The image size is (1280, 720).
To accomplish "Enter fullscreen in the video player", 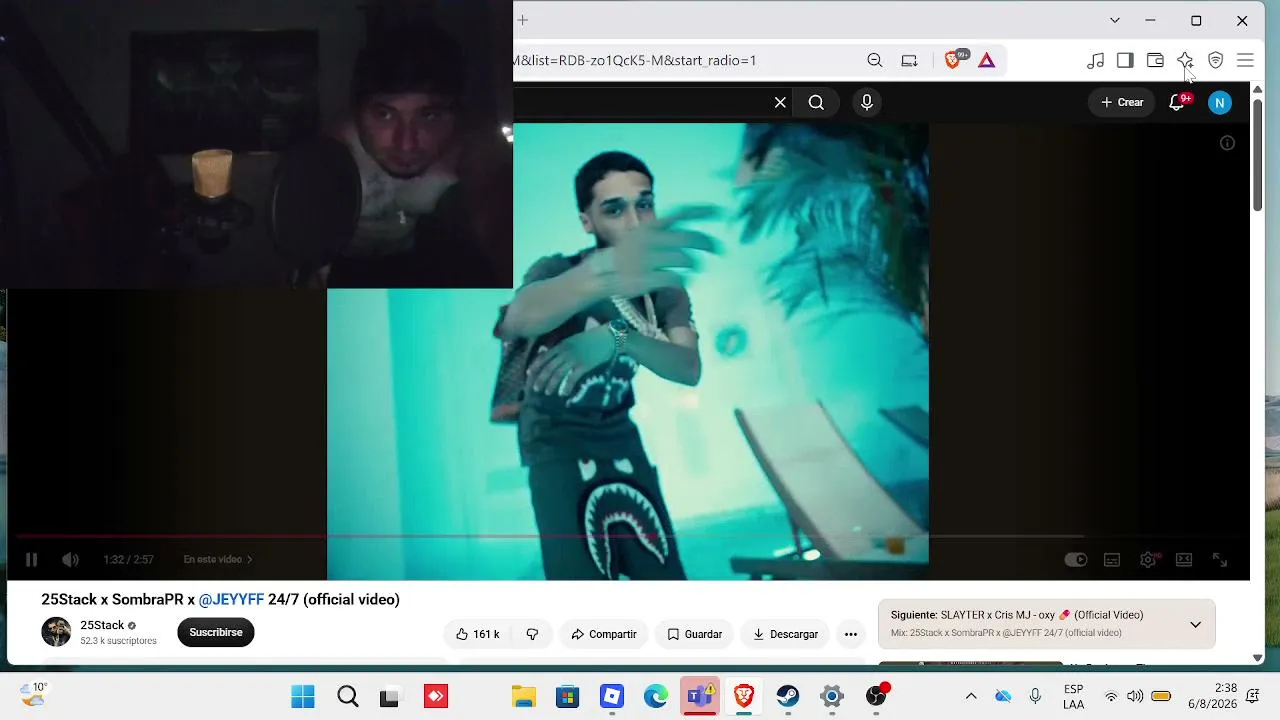I will [1220, 560].
